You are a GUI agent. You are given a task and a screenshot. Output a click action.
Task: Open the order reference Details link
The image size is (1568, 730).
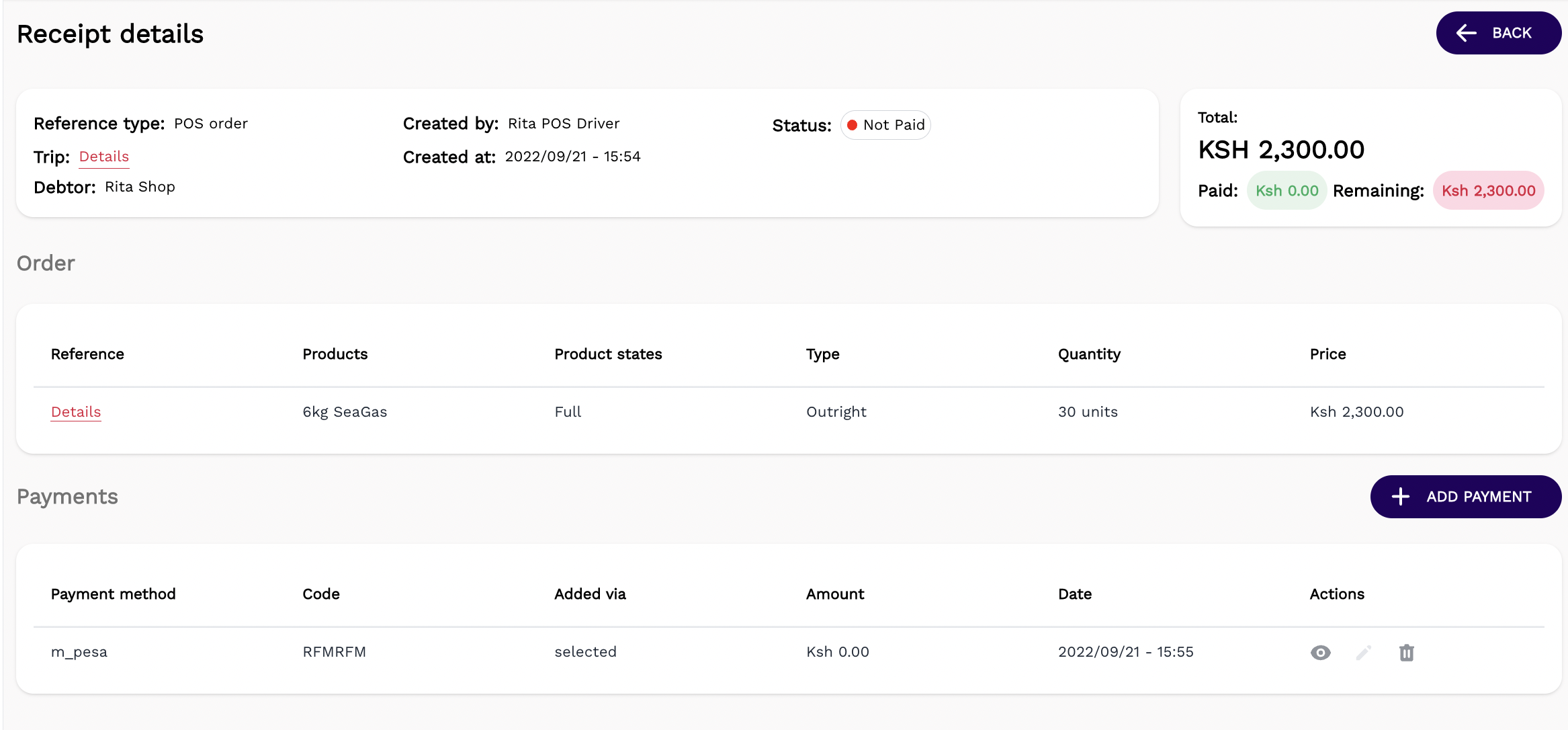[76, 412]
